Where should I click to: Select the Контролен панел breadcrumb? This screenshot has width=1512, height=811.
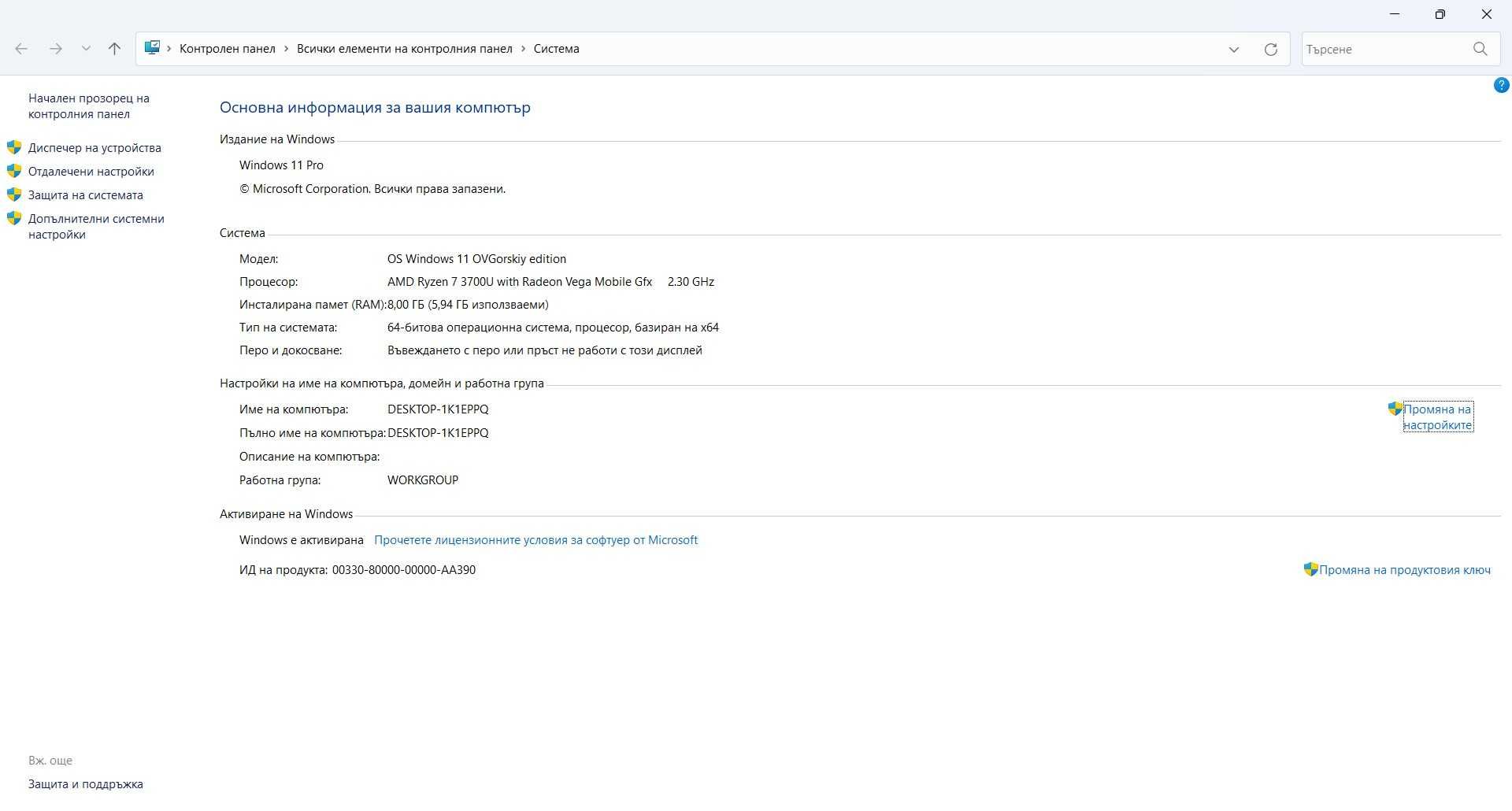coord(227,49)
